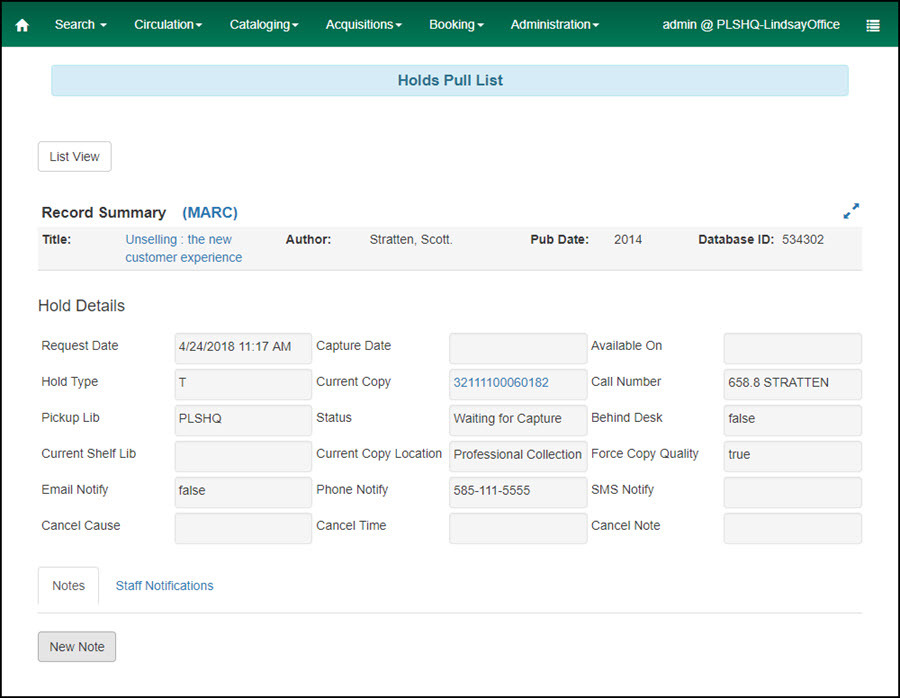Click the Current Shelf Lib field
This screenshot has width=900, height=698.
tap(243, 456)
